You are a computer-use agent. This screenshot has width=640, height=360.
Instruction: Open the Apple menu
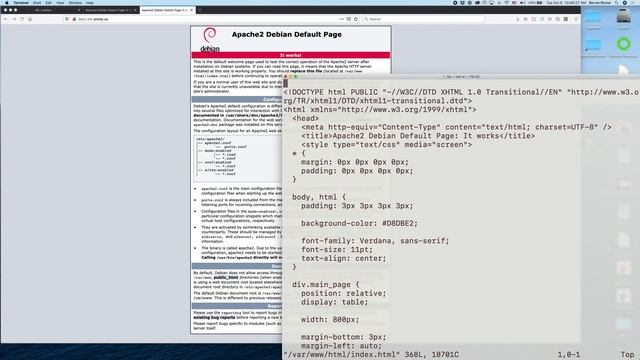click(x=7, y=2)
